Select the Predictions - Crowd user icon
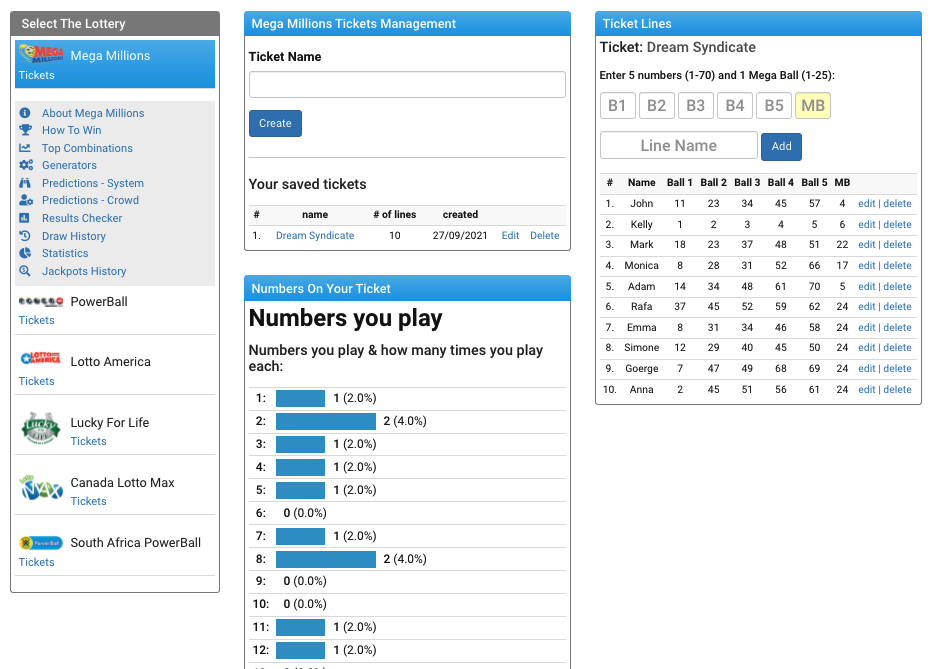The width and height of the screenshot is (937, 669). [27, 200]
